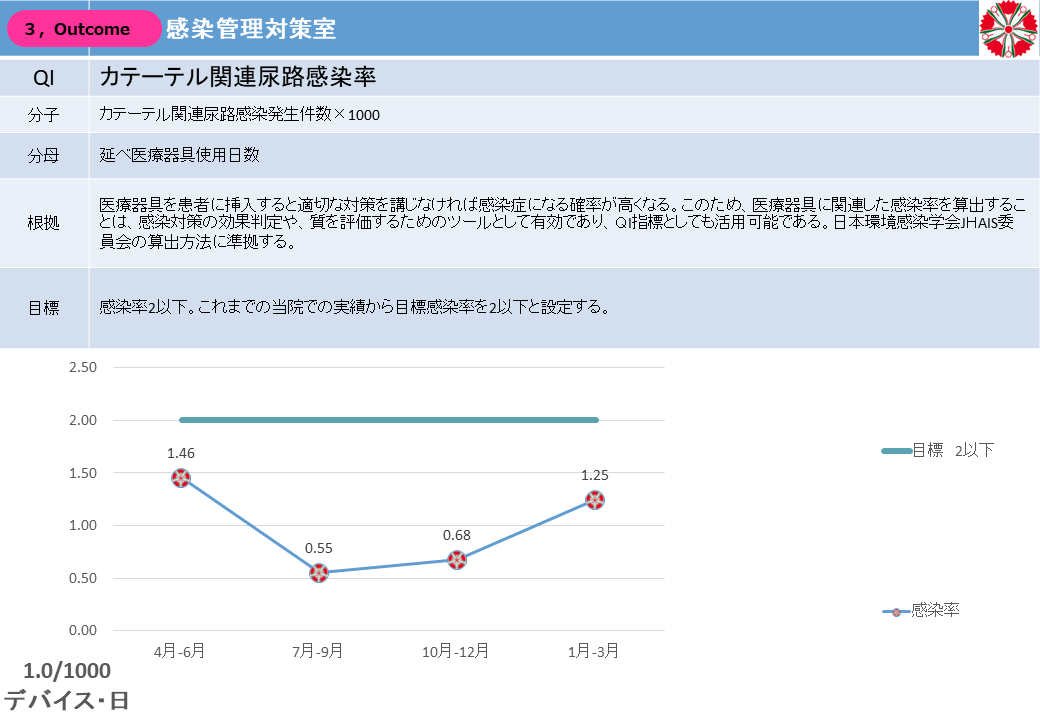
Task: Click the 分子 row label
Action: 44,115
